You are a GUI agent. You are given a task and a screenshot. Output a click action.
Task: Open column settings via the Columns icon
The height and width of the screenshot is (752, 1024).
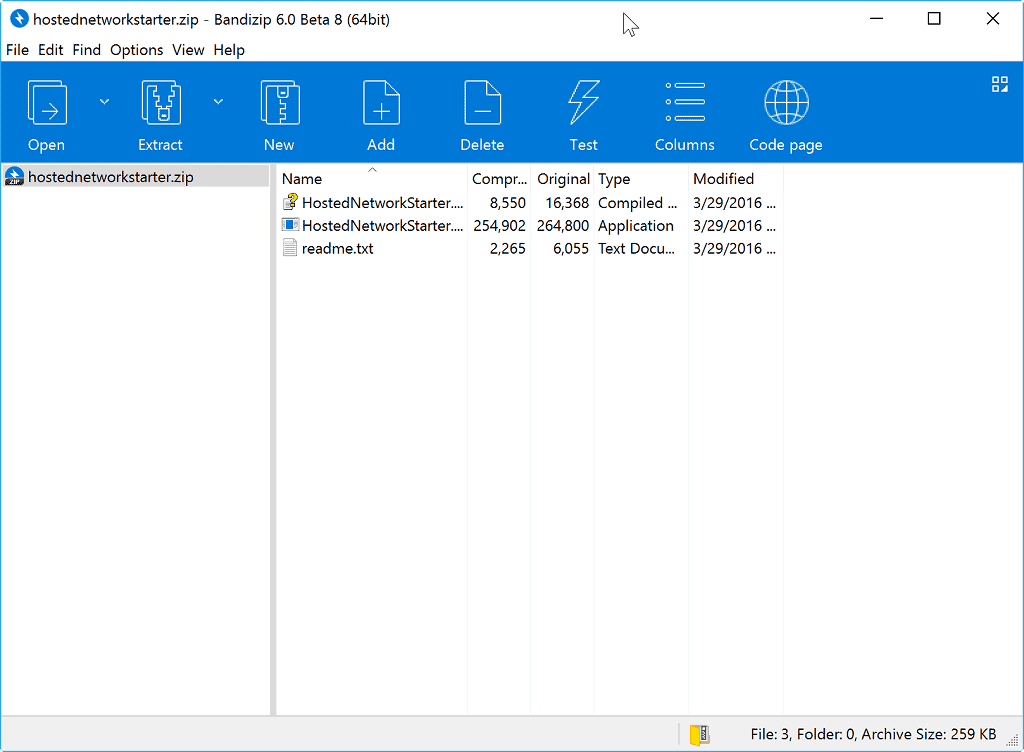684,110
